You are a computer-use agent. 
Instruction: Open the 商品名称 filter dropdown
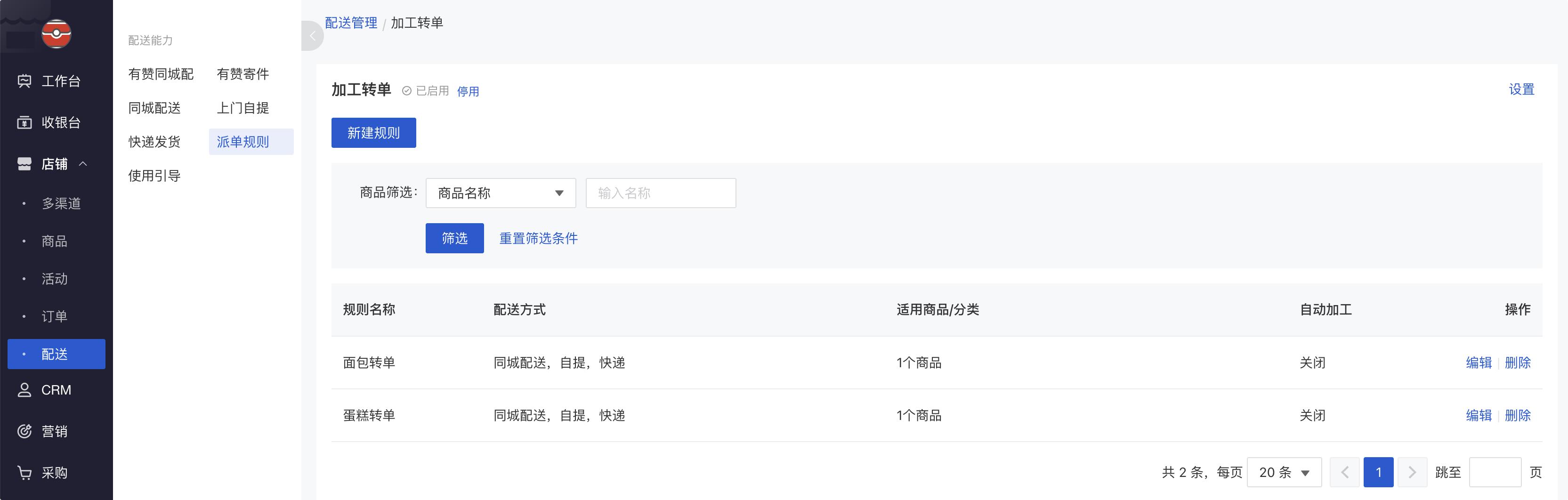point(501,194)
